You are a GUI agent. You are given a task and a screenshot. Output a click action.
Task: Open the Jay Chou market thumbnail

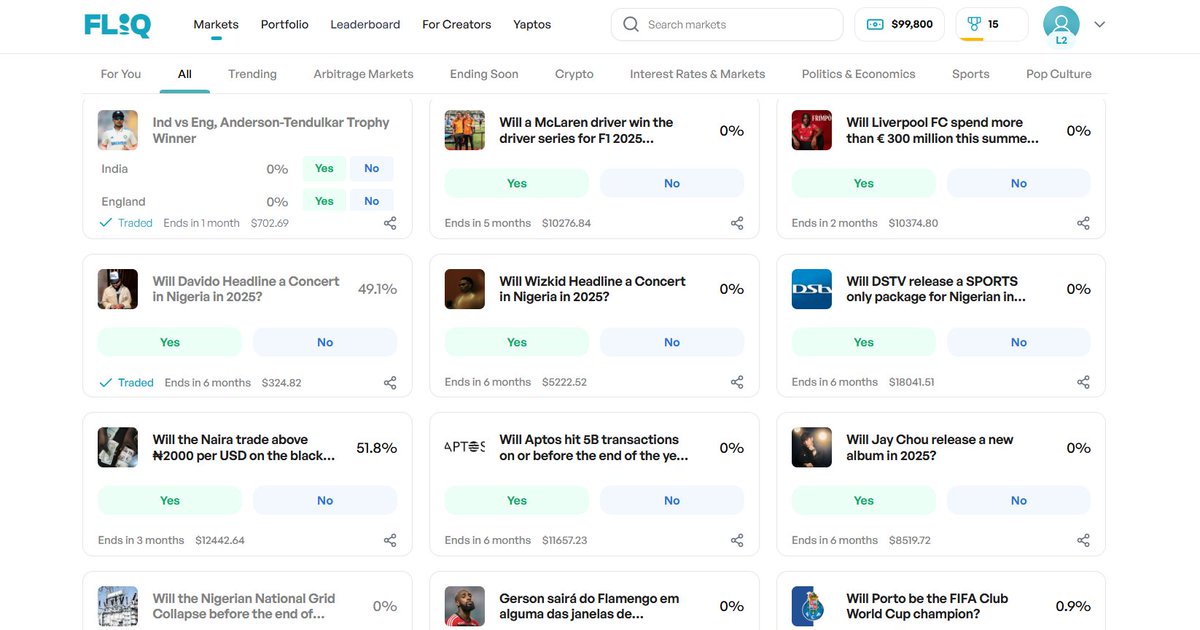pos(811,447)
